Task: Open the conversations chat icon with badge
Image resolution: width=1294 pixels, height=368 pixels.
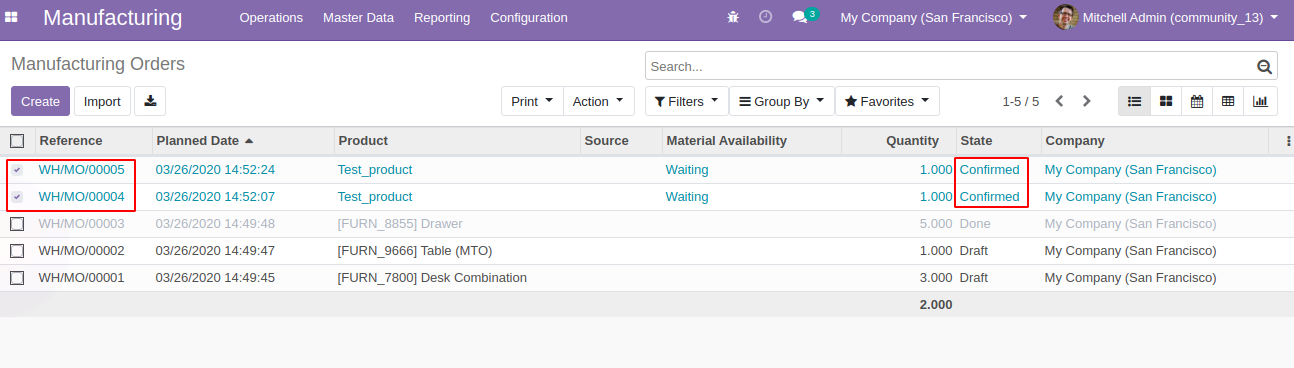Action: pos(804,17)
